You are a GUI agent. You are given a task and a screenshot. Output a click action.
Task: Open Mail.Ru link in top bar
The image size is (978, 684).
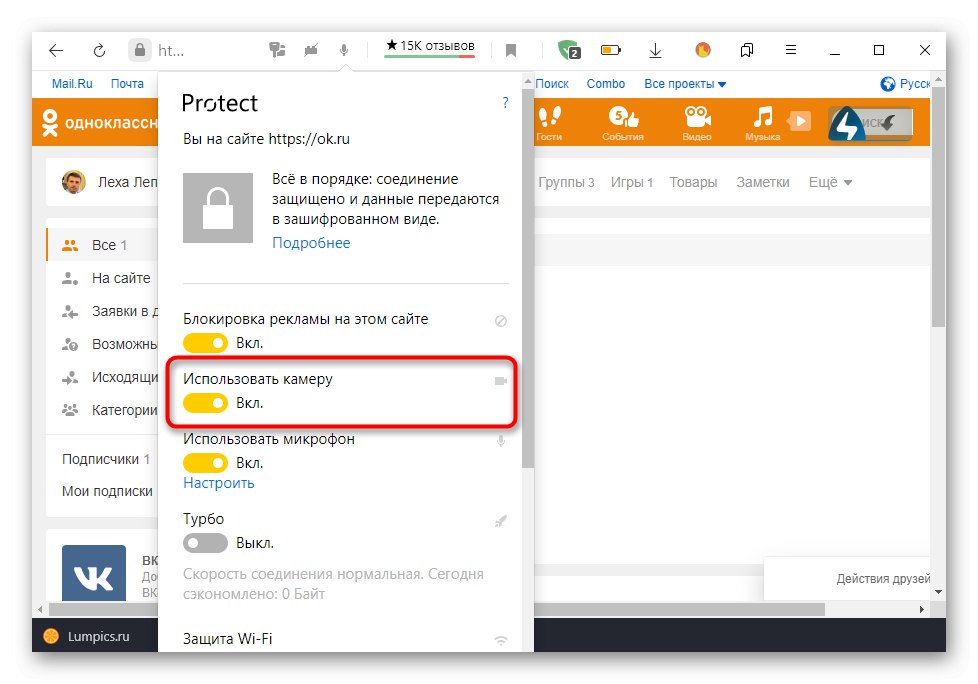[72, 84]
